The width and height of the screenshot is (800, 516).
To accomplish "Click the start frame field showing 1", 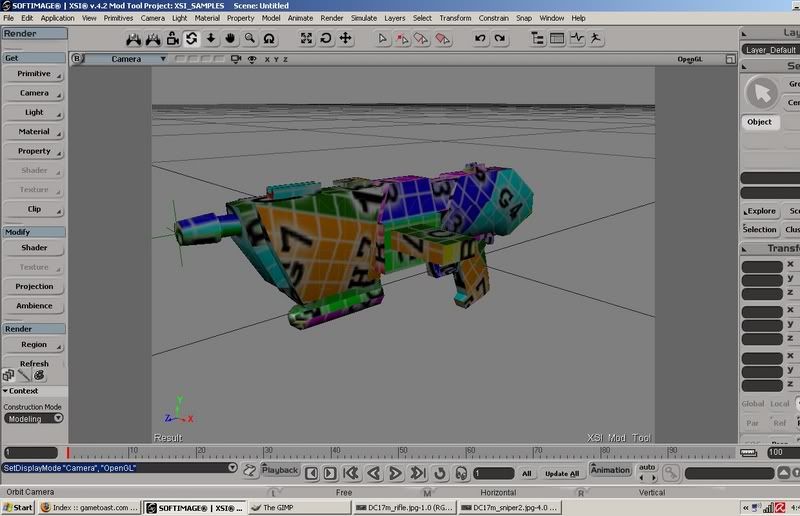I will [x=31, y=453].
